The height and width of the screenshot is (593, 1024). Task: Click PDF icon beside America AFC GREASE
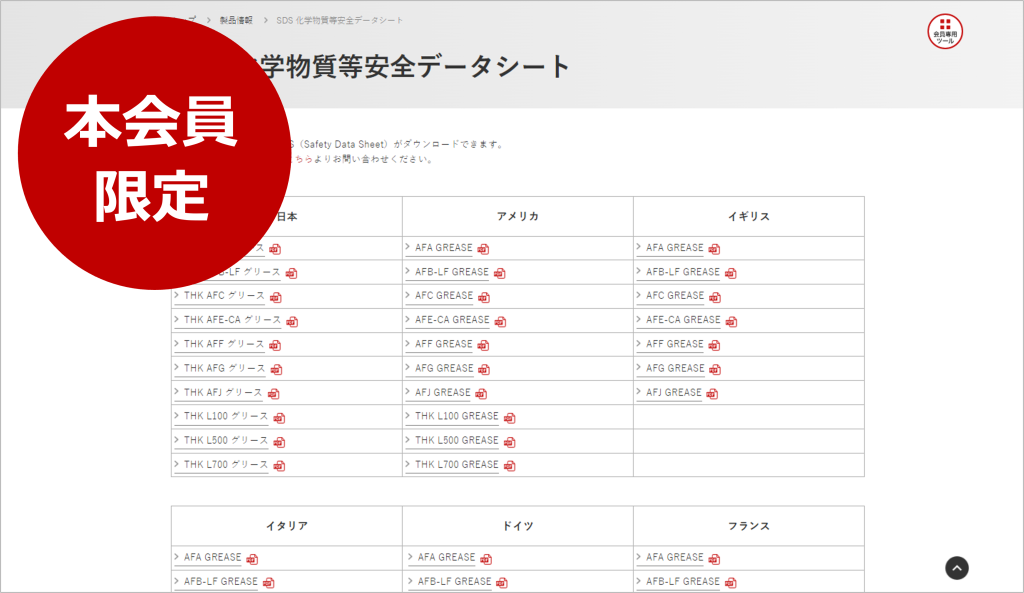[484, 297]
